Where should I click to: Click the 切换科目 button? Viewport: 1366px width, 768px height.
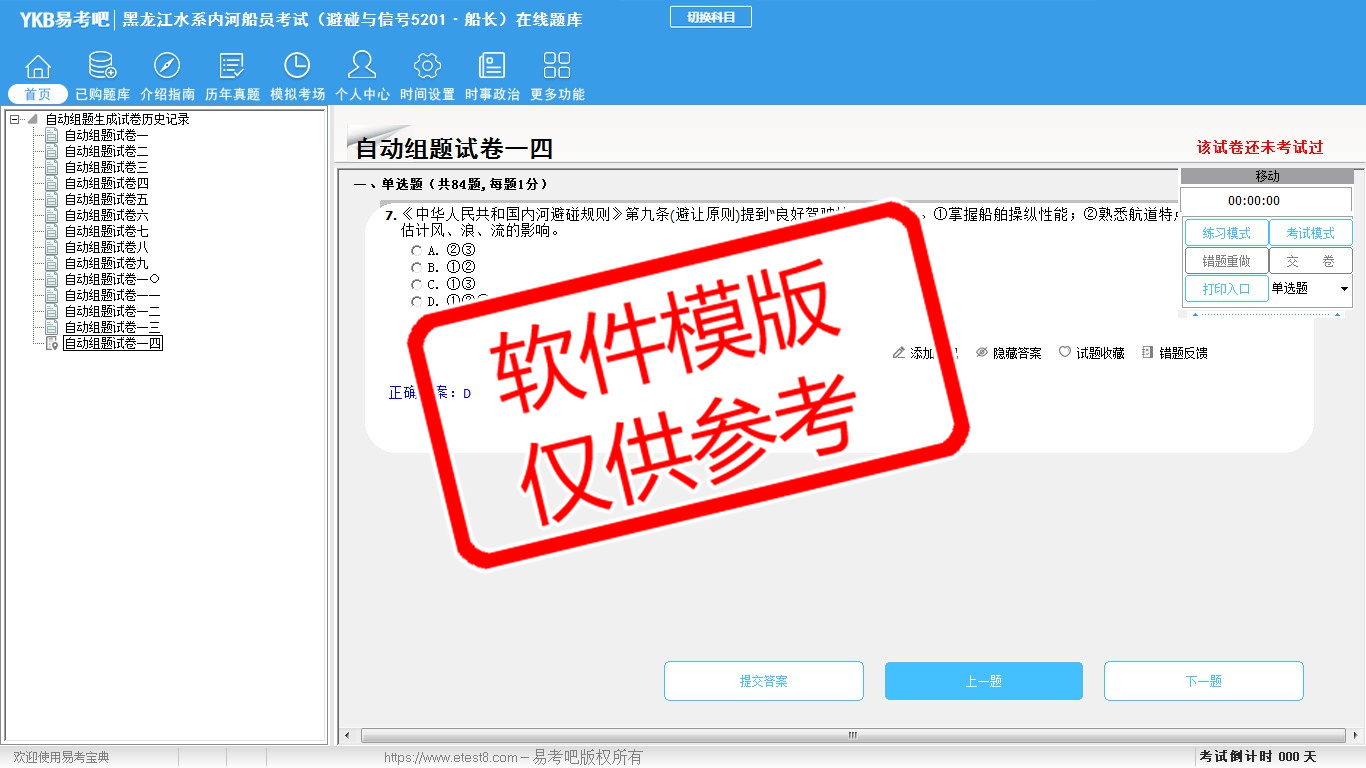(x=710, y=17)
